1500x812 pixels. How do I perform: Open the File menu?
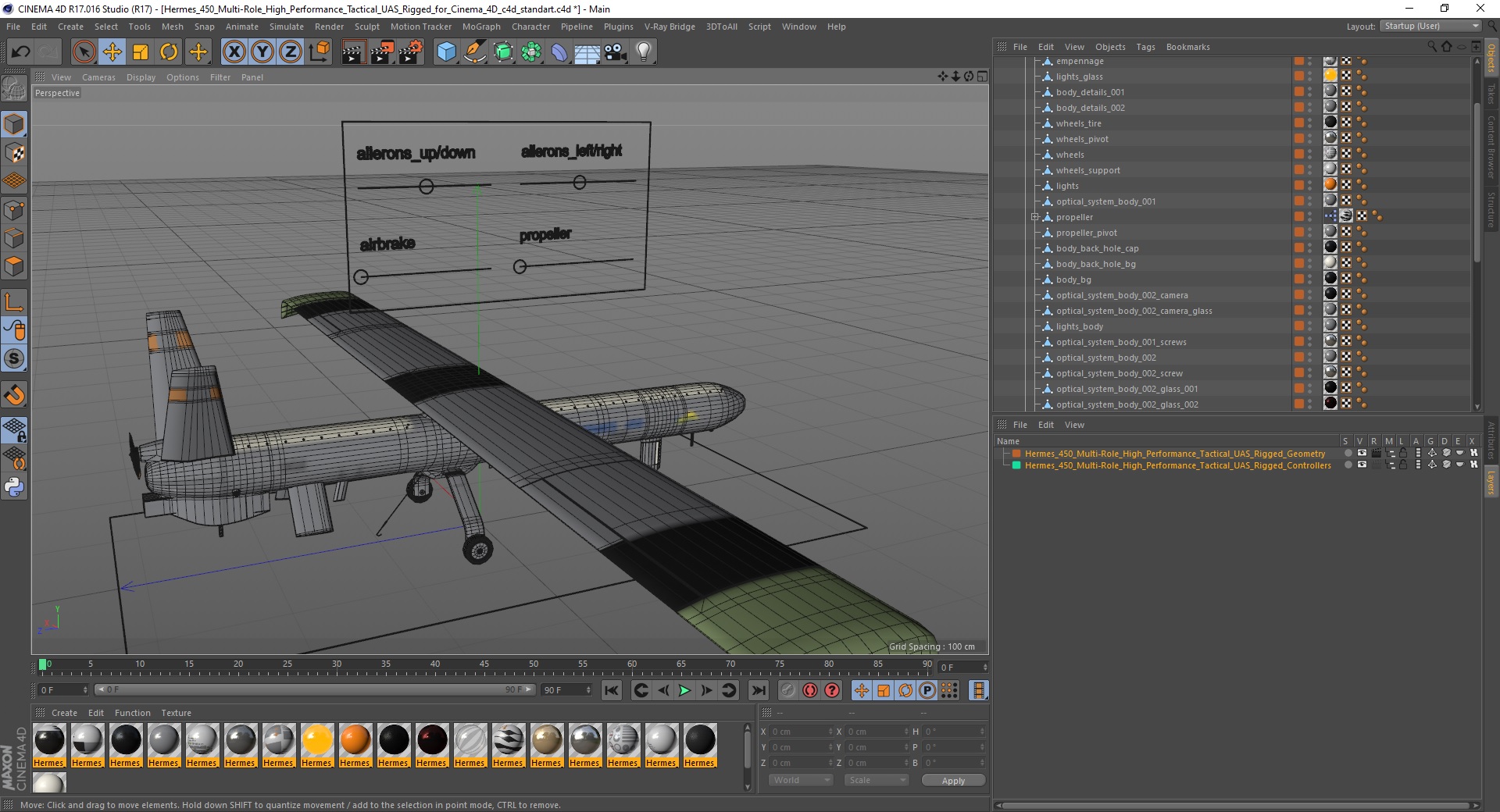coord(13,27)
